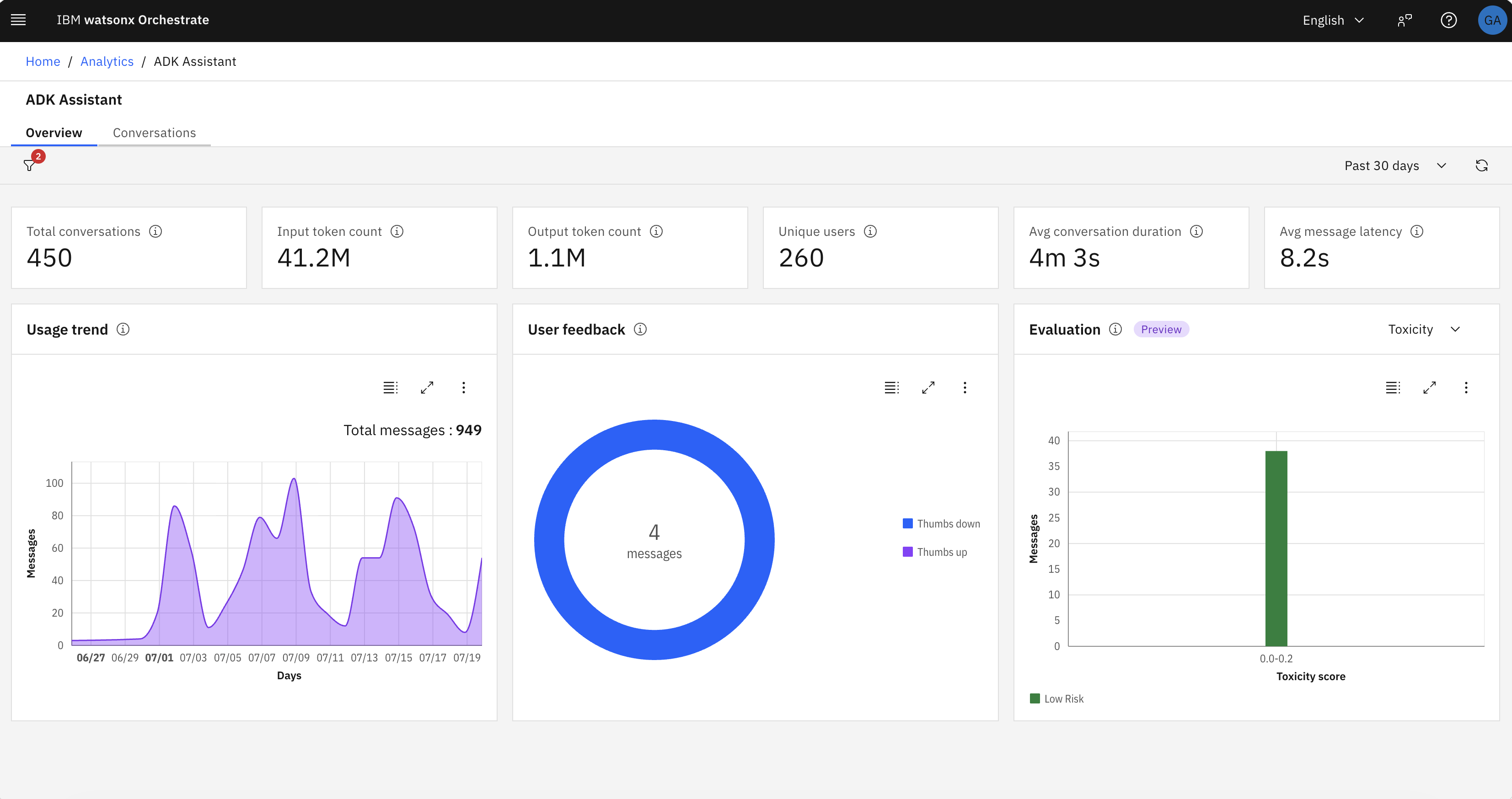The height and width of the screenshot is (799, 1512).
Task: Toggle Thumbs up legend series
Action: (935, 552)
